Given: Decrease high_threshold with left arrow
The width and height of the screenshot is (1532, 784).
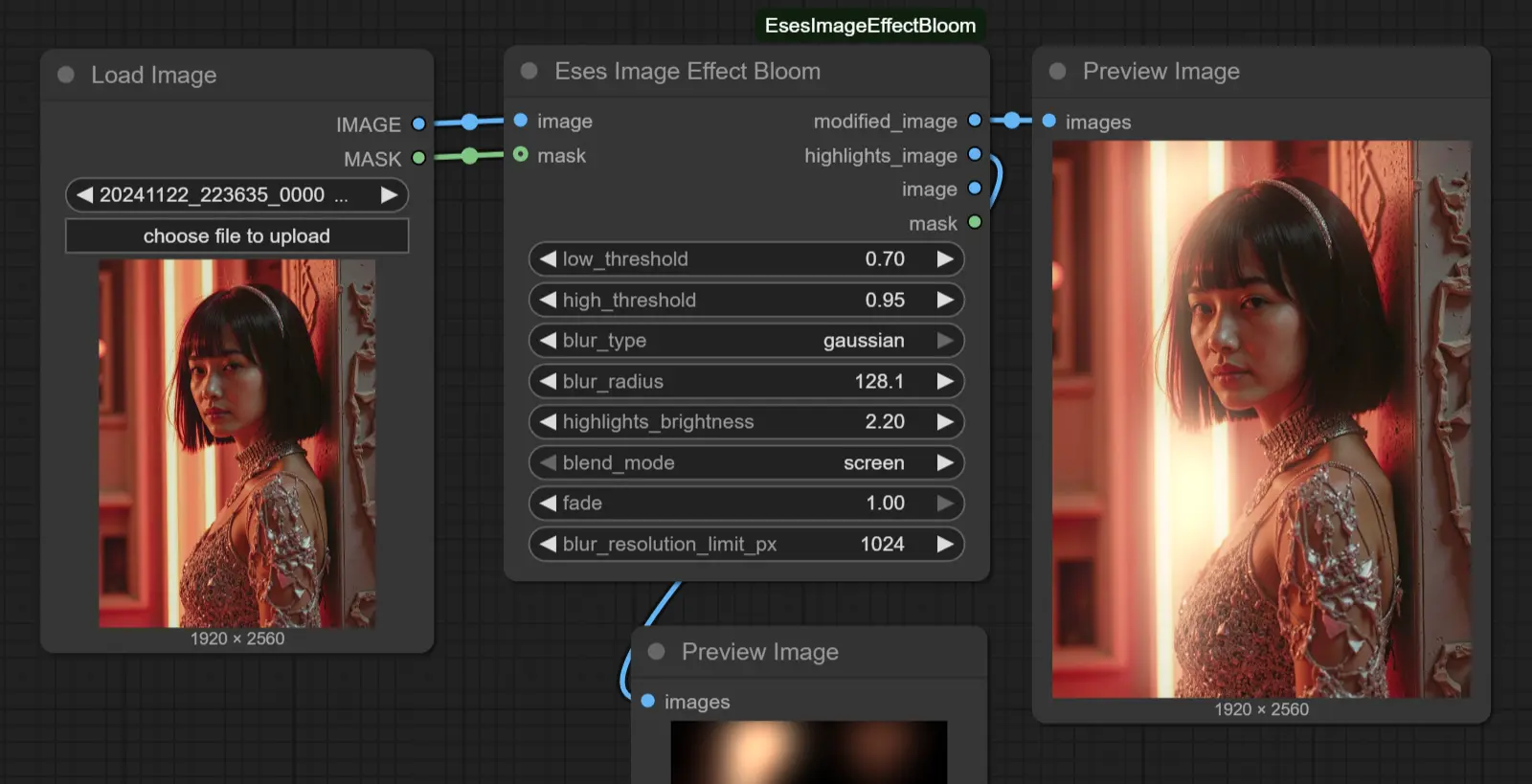Looking at the screenshot, I should (548, 300).
